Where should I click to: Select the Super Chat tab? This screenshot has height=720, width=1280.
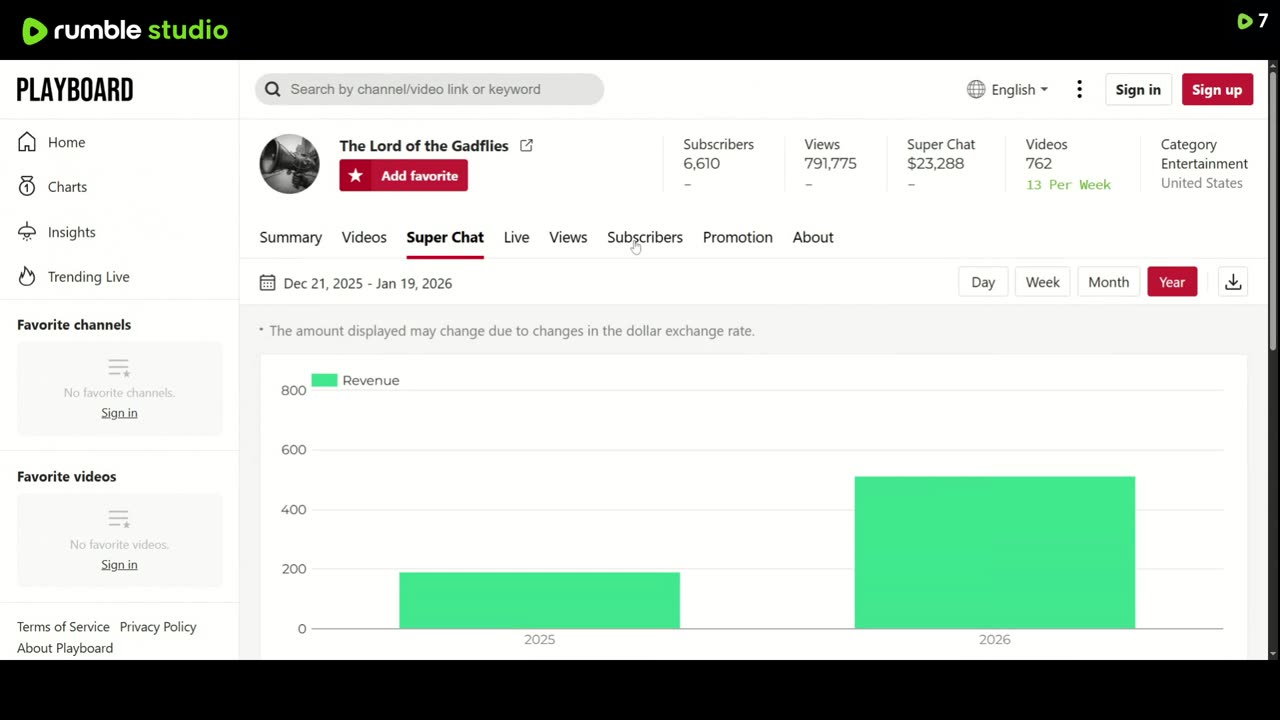pos(445,237)
